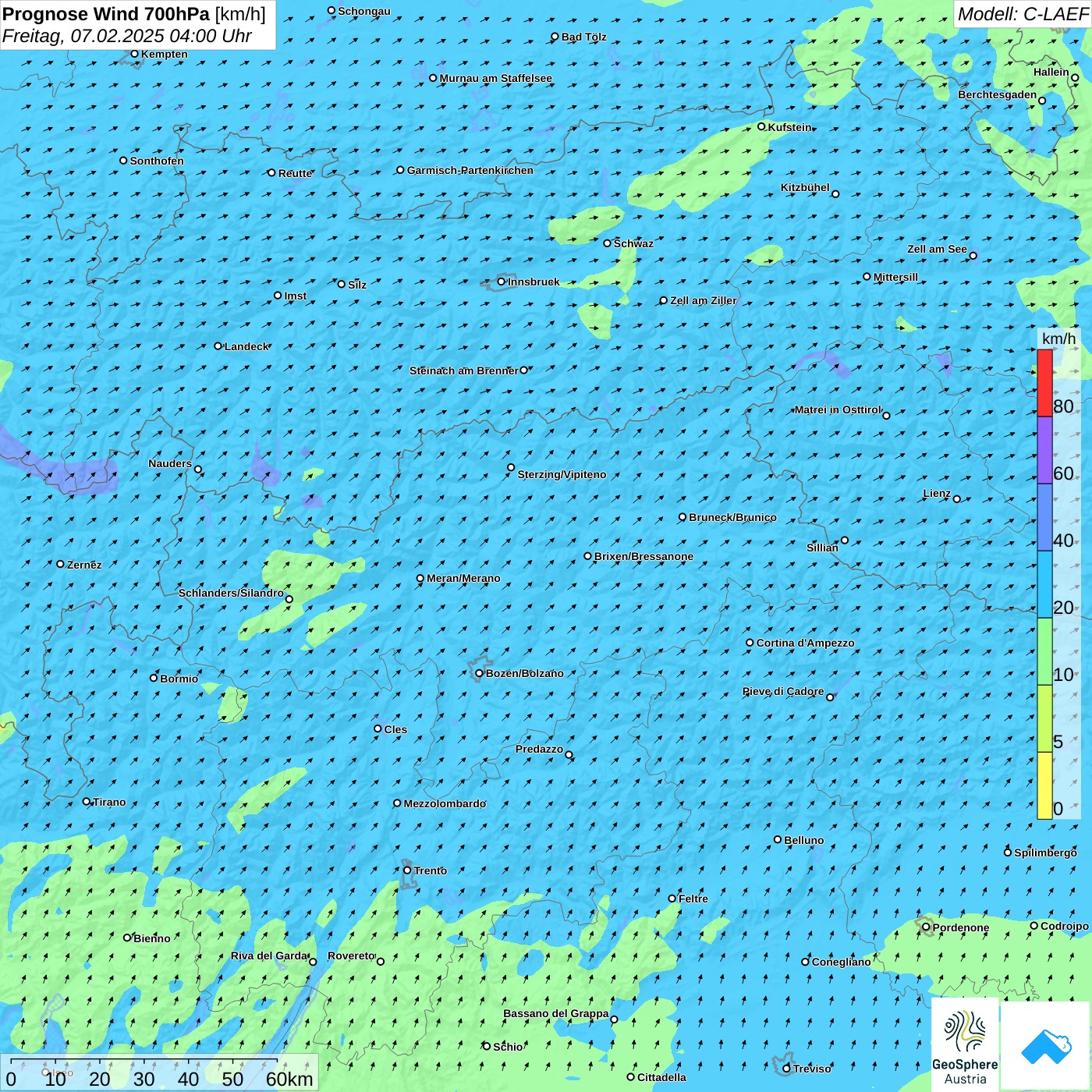This screenshot has height=1092, width=1092.
Task: Click the Pieve di Cadore label
Action: (x=783, y=691)
